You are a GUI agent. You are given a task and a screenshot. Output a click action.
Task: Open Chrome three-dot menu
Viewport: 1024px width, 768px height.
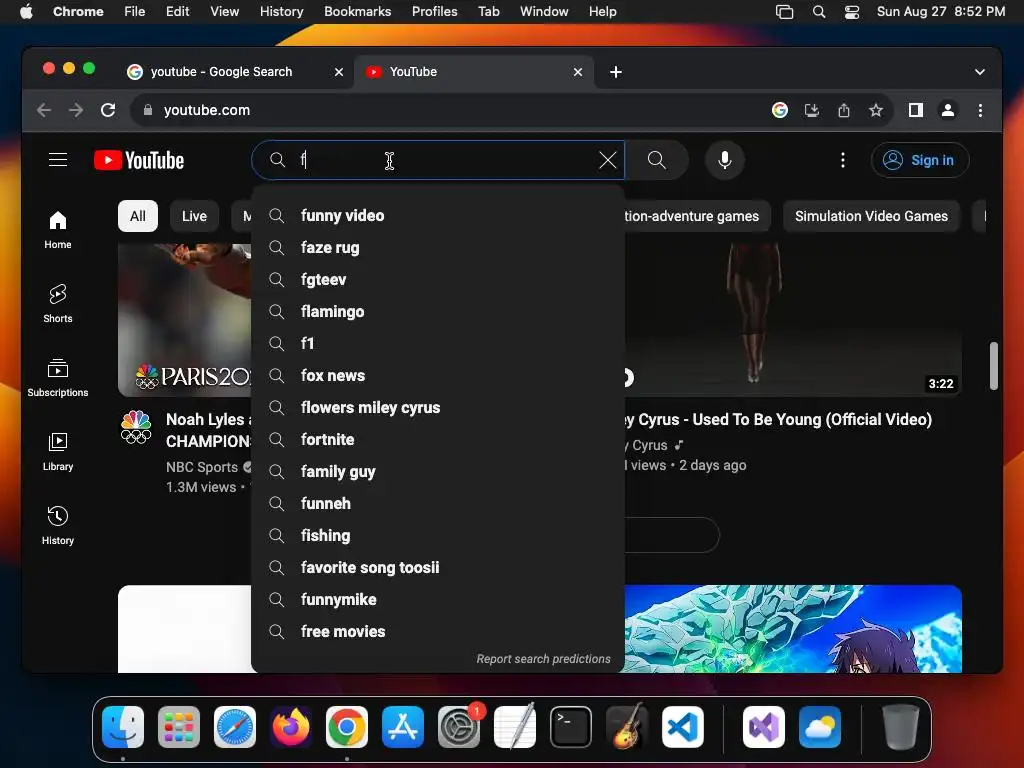(980, 110)
